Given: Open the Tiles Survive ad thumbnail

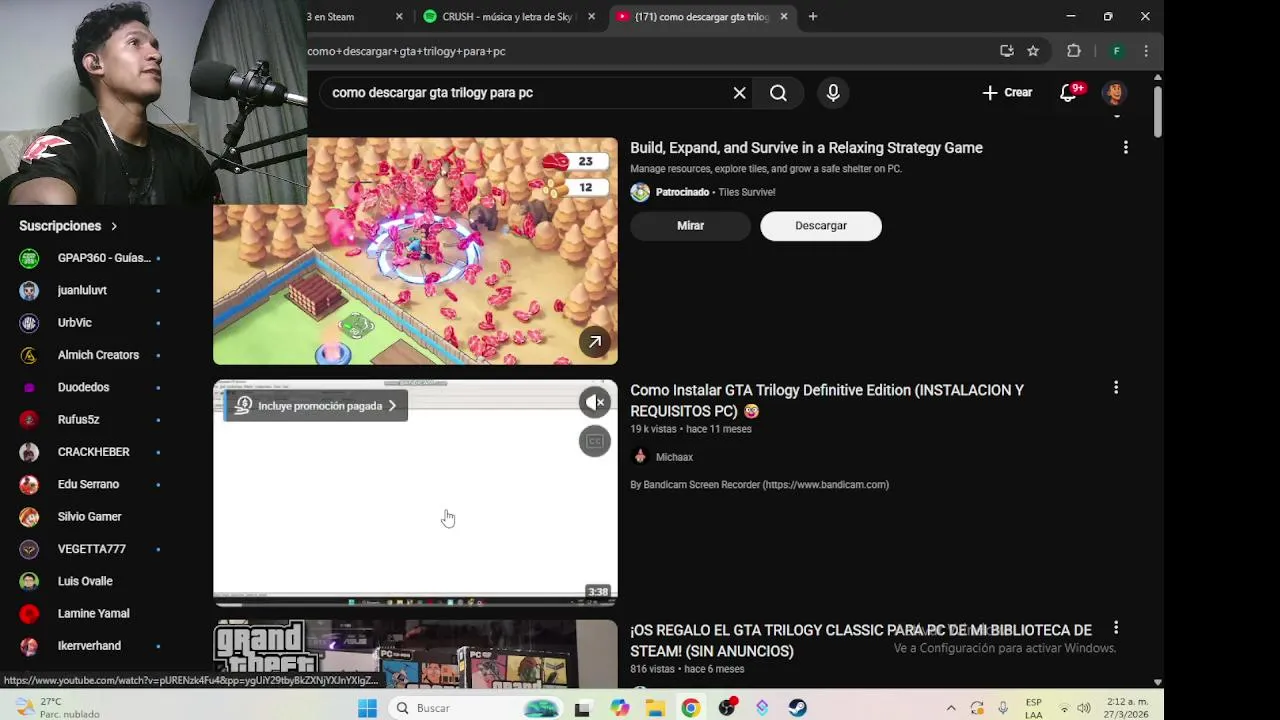Looking at the screenshot, I should (415, 251).
